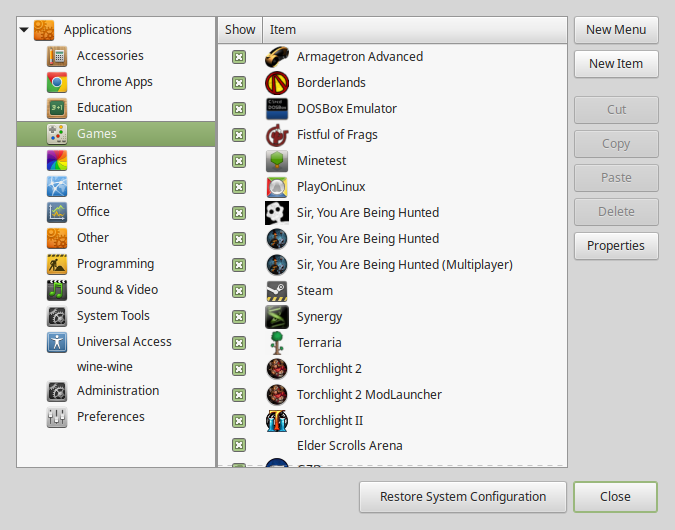Click the Torchlight II icon
Image resolution: width=675 pixels, height=530 pixels.
coord(277,421)
